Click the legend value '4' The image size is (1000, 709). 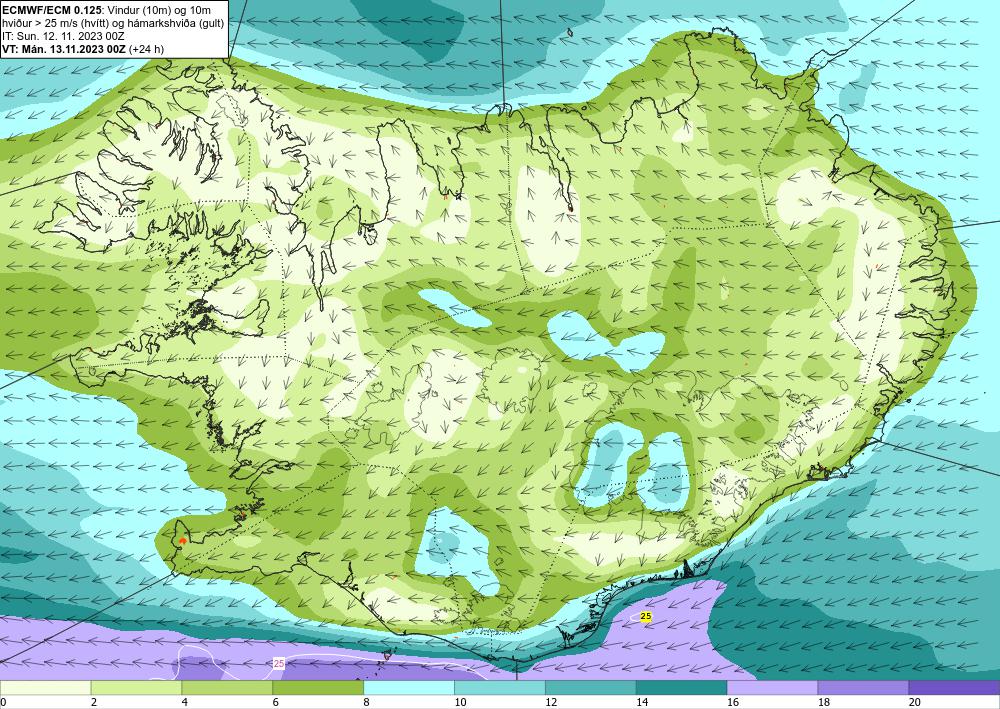(x=185, y=702)
